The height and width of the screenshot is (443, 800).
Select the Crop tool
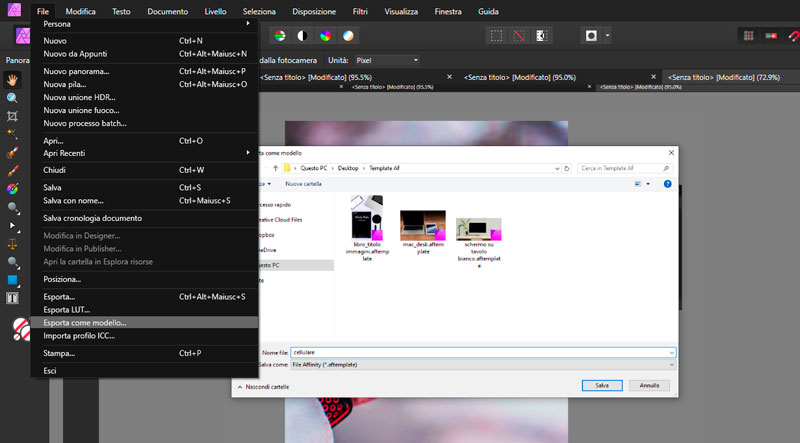click(x=12, y=116)
